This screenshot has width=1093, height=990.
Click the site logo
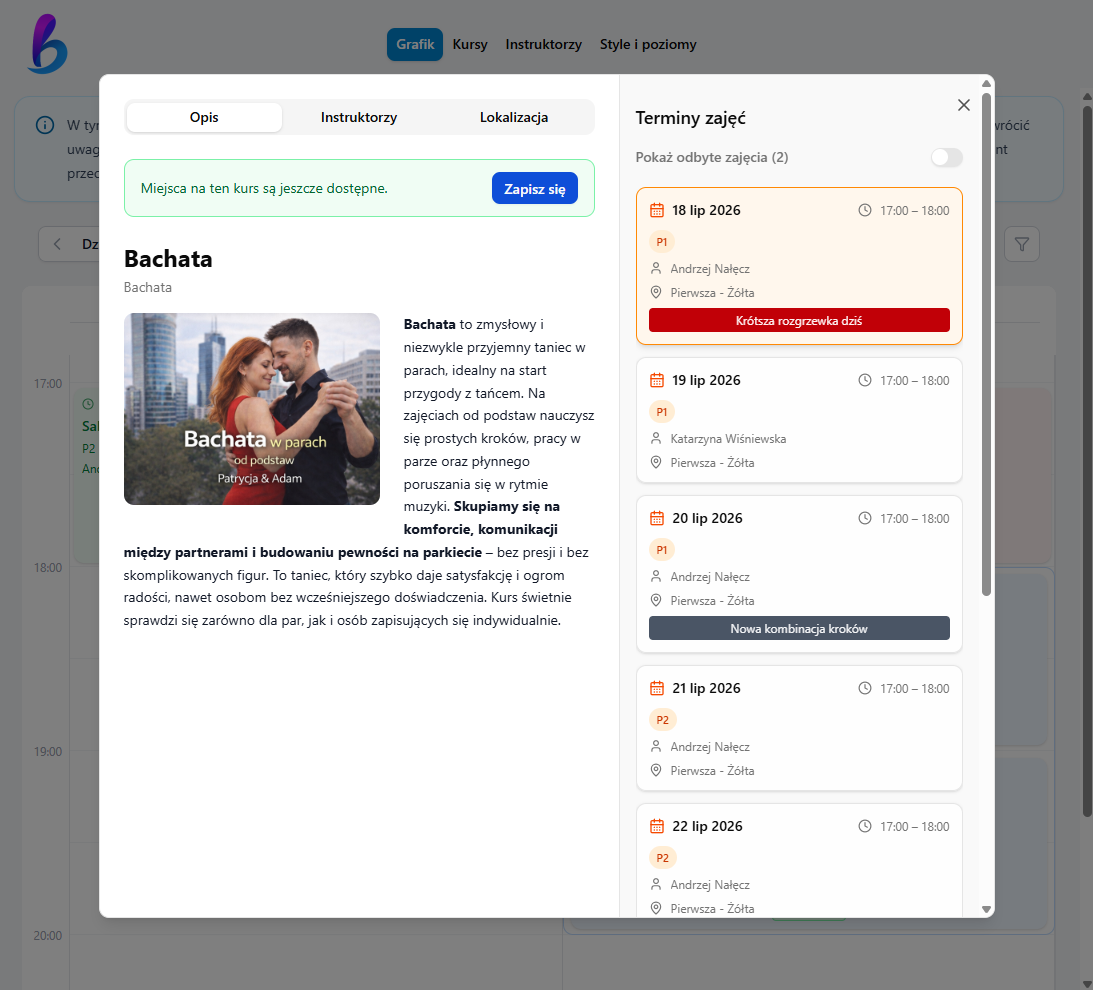coord(48,45)
